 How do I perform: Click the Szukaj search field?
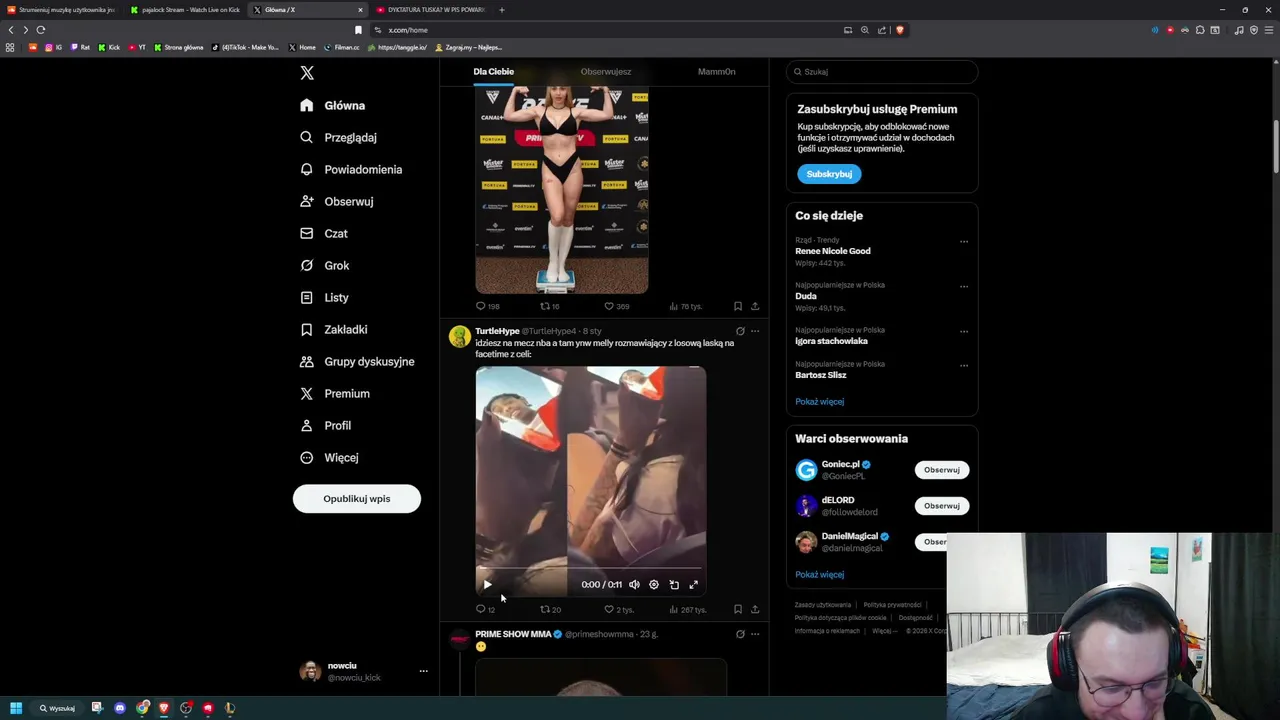pyautogui.click(x=881, y=72)
